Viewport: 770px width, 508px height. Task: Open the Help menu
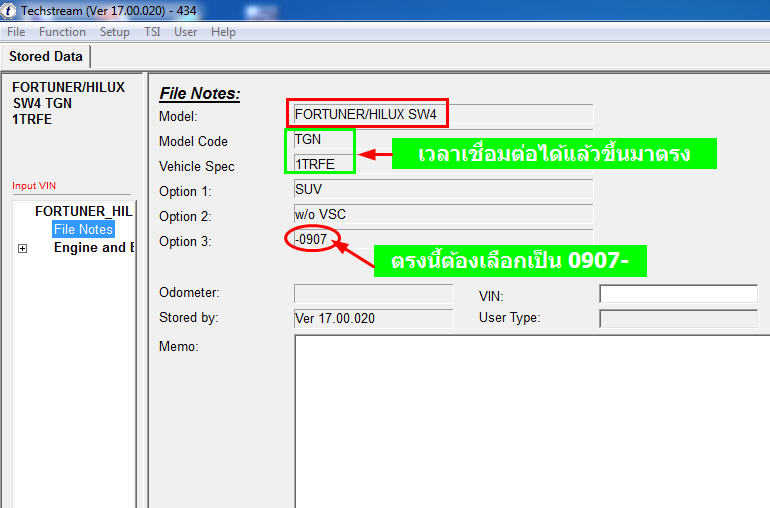[x=223, y=32]
